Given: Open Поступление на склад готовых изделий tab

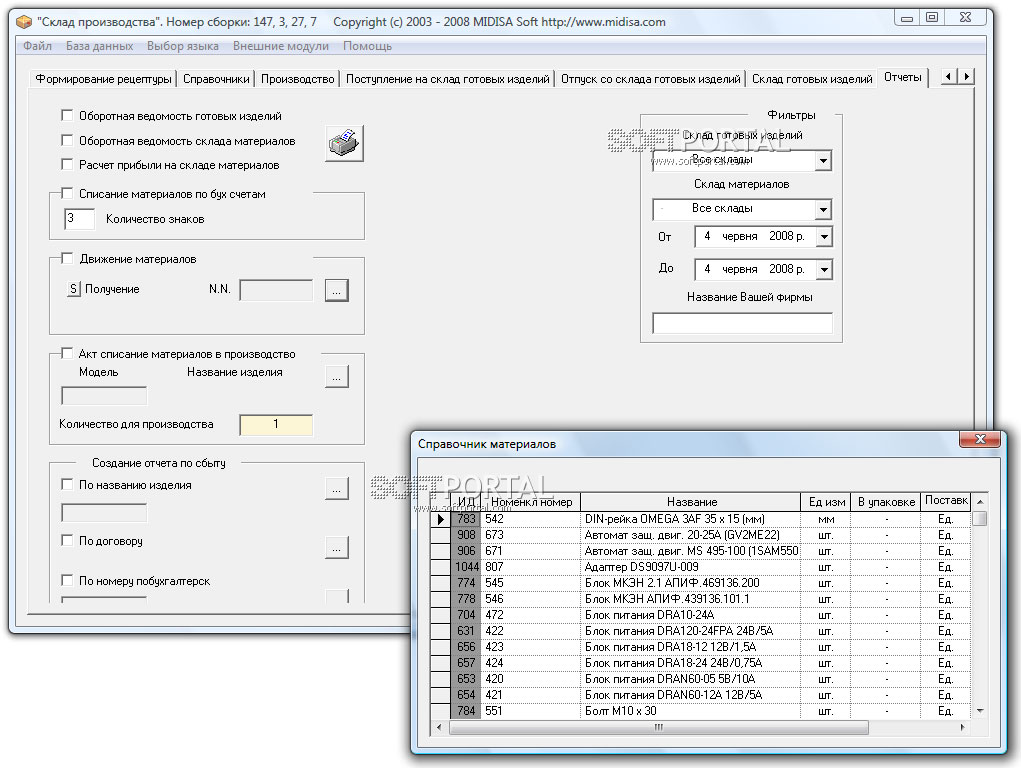Looking at the screenshot, I should (x=447, y=79).
